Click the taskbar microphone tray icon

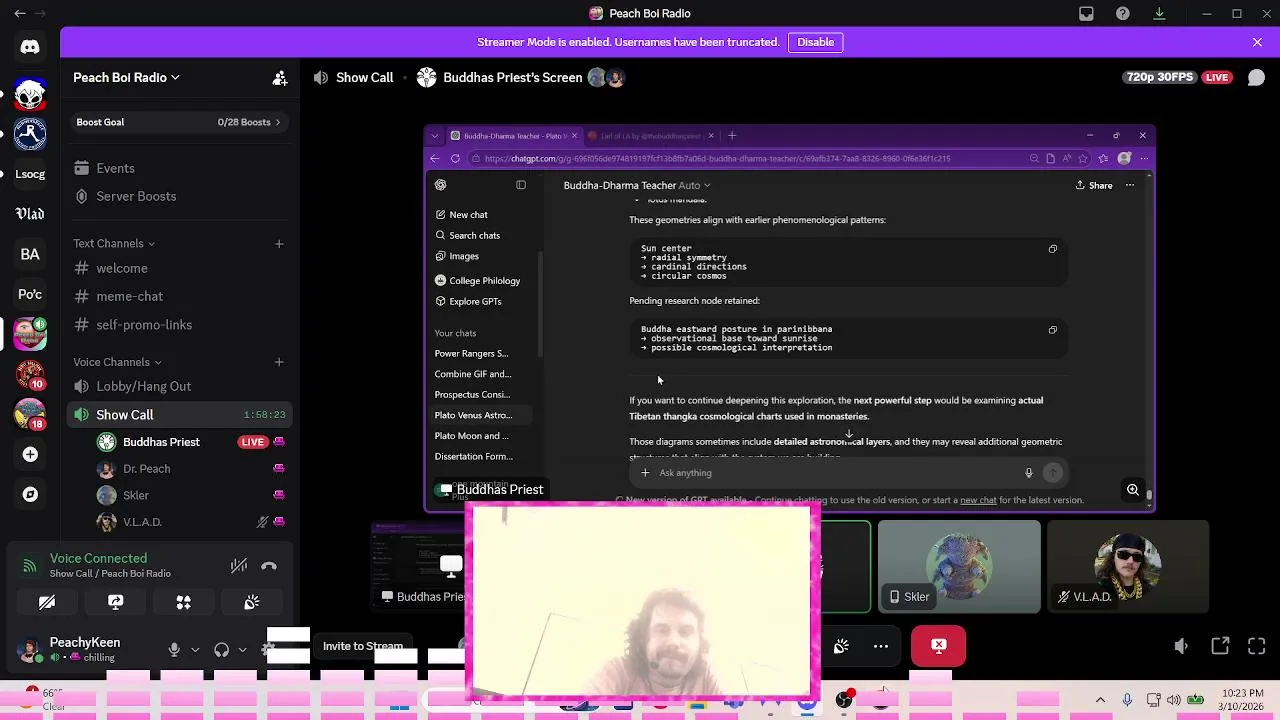pos(1127,700)
